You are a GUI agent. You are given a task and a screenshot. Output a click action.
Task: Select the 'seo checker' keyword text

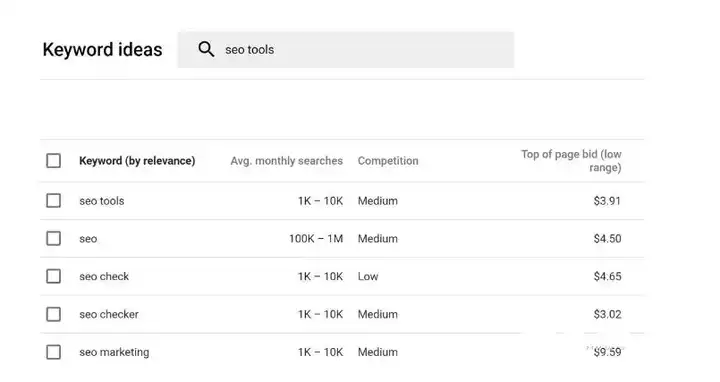coord(109,314)
